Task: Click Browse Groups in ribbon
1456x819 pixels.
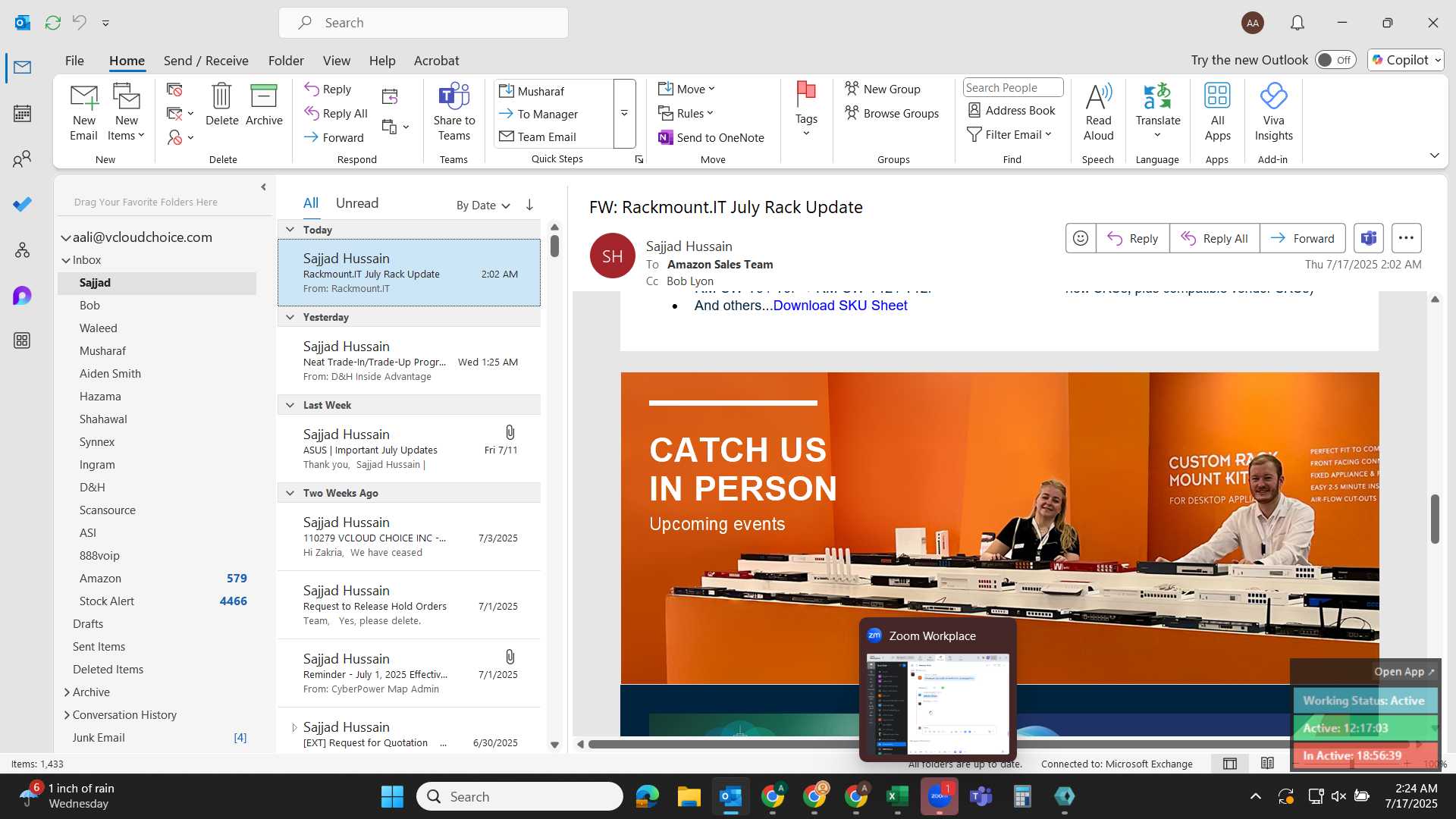Action: [892, 113]
